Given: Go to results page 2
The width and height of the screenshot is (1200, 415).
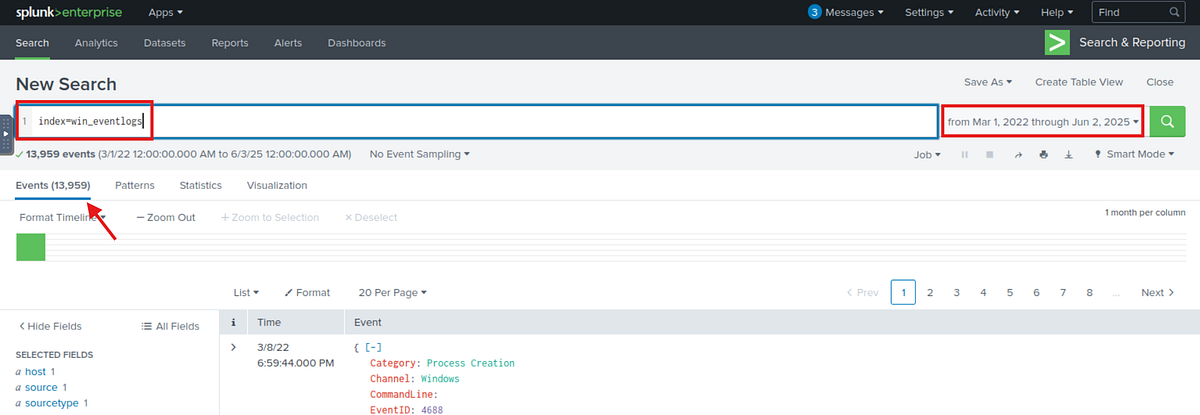Looking at the screenshot, I should click(x=930, y=292).
